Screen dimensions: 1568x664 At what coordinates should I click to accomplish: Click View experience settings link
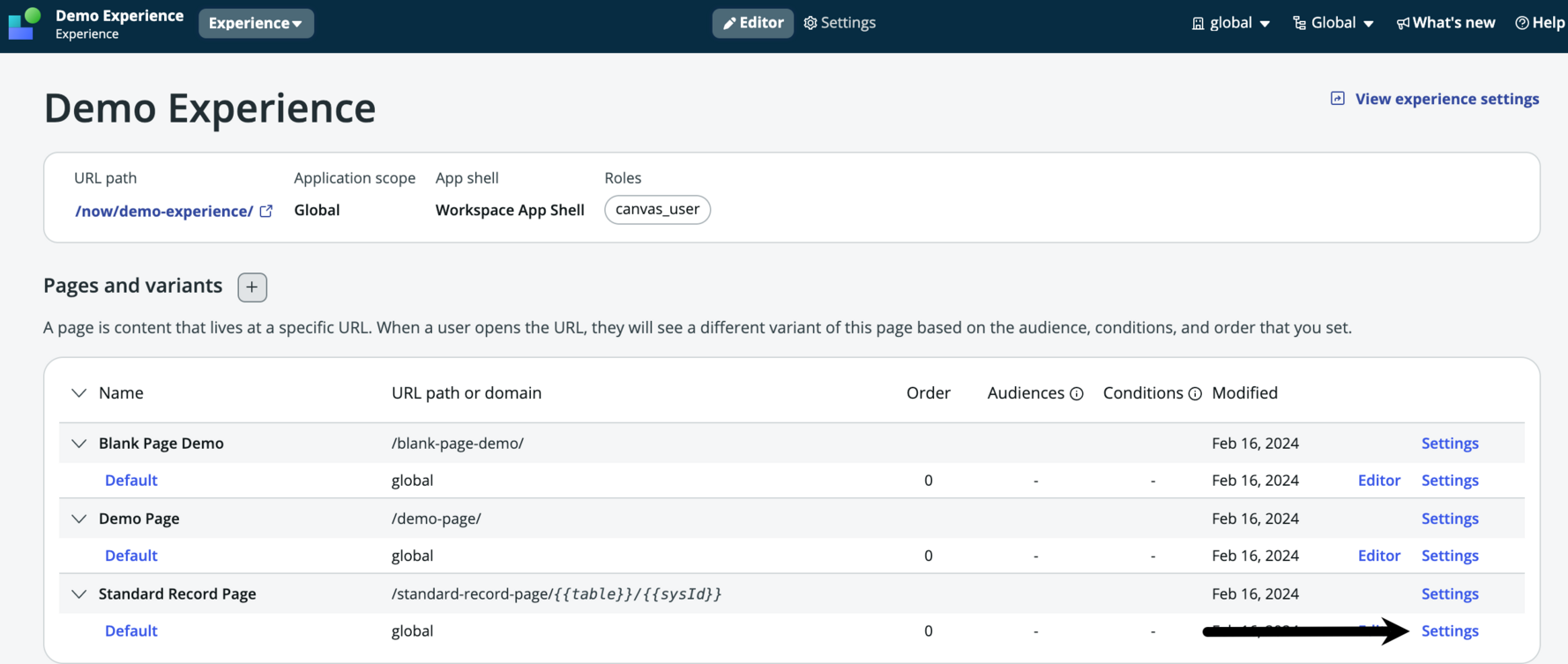click(x=1446, y=99)
